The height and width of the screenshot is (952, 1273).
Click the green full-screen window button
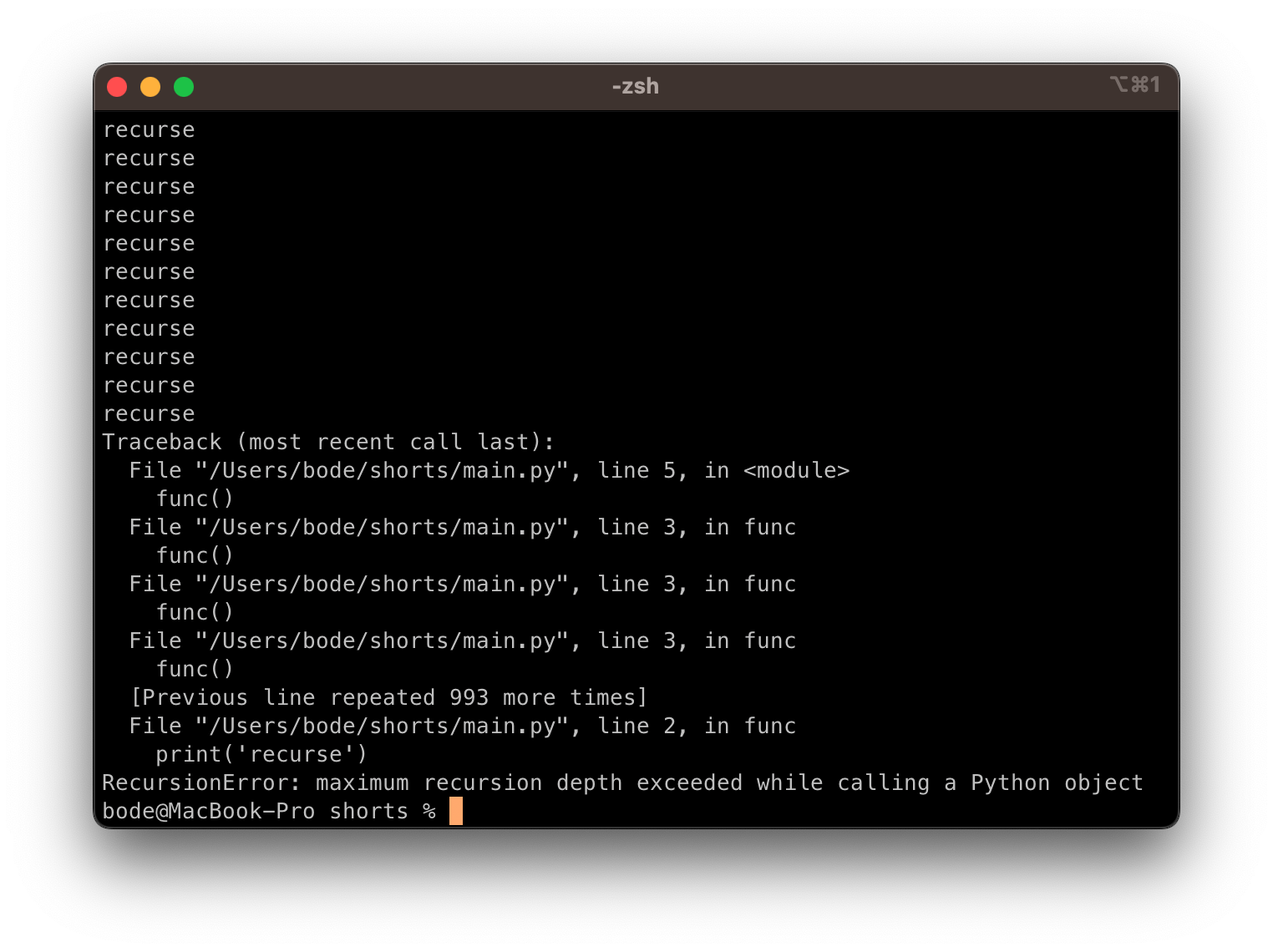184,87
